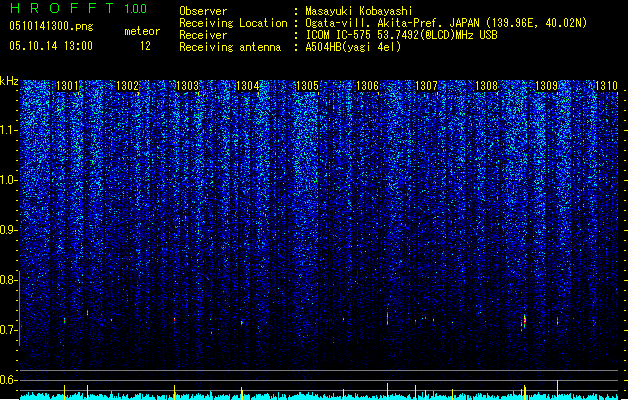This screenshot has height=400, width=629.
Task: Click the 0.9 frequency axis label
Action: [9, 230]
